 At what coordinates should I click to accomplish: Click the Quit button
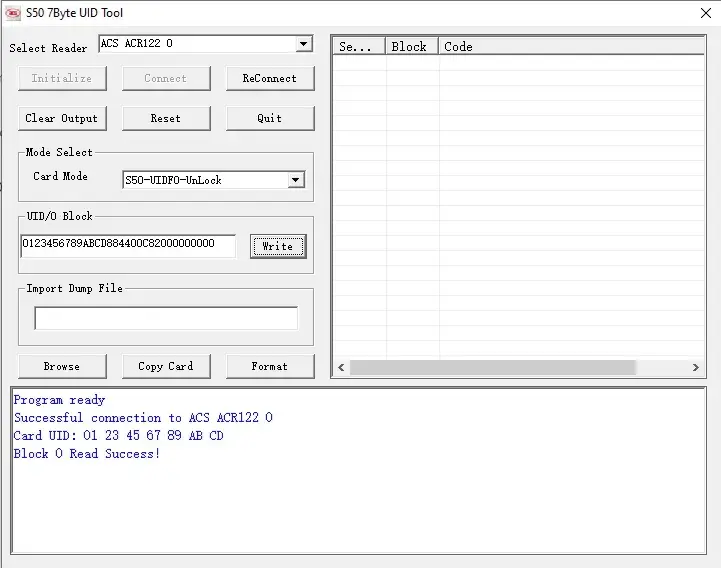coord(269,118)
